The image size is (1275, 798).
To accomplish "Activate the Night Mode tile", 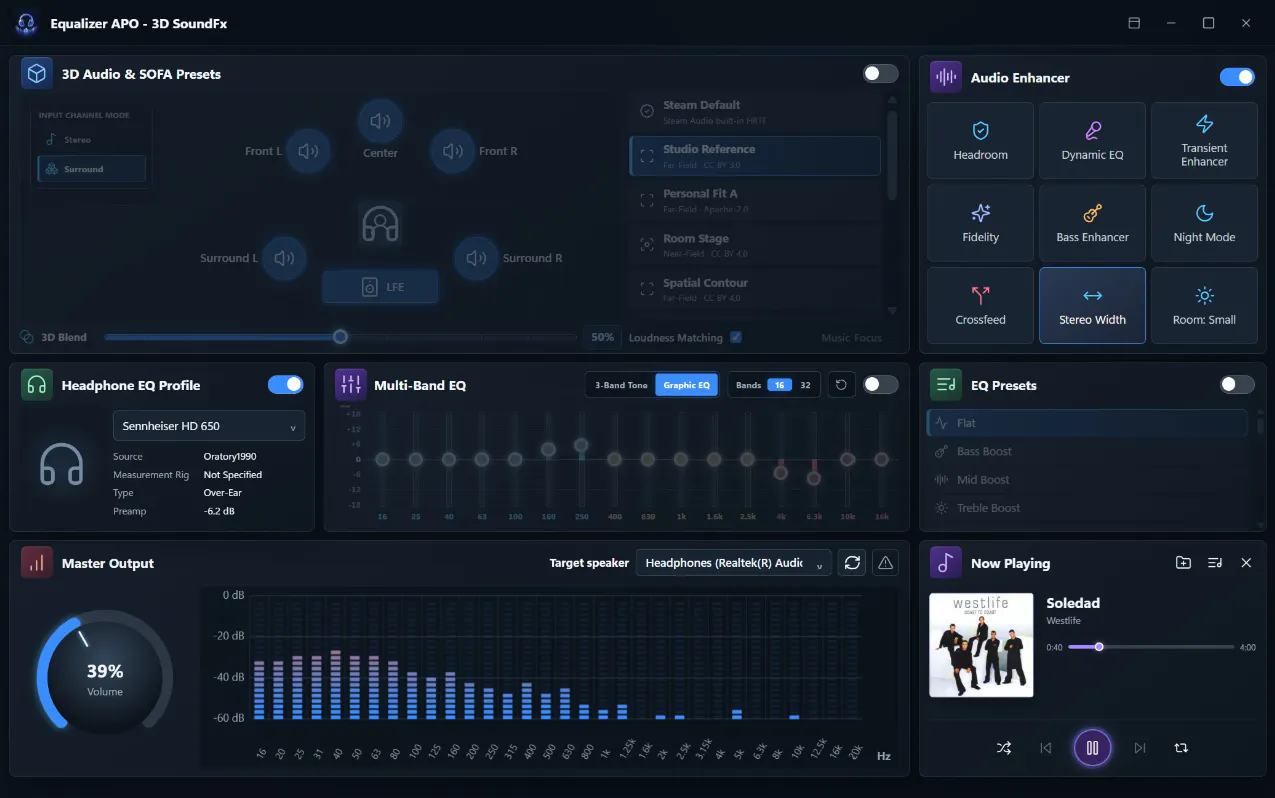I will (x=1204, y=223).
